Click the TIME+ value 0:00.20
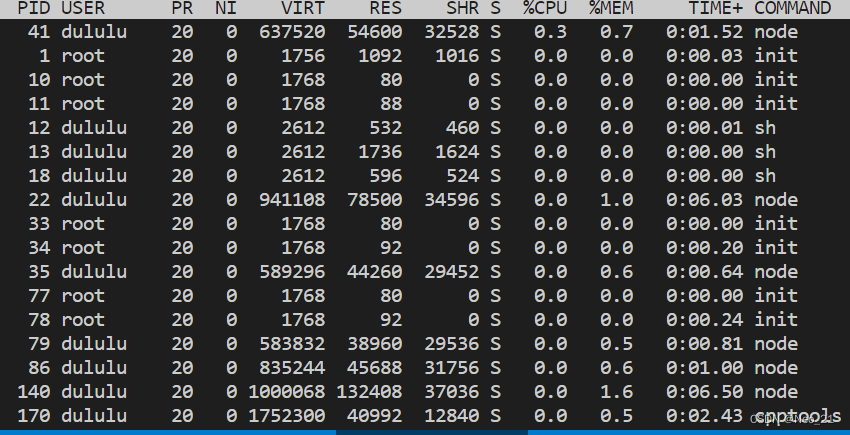Screen dimensions: 850x435 (x=704, y=247)
